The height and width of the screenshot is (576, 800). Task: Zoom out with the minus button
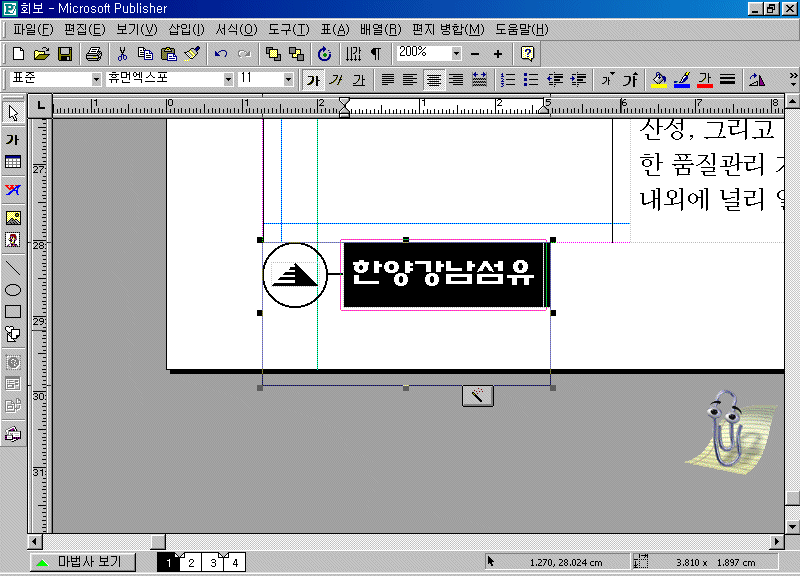[x=475, y=54]
